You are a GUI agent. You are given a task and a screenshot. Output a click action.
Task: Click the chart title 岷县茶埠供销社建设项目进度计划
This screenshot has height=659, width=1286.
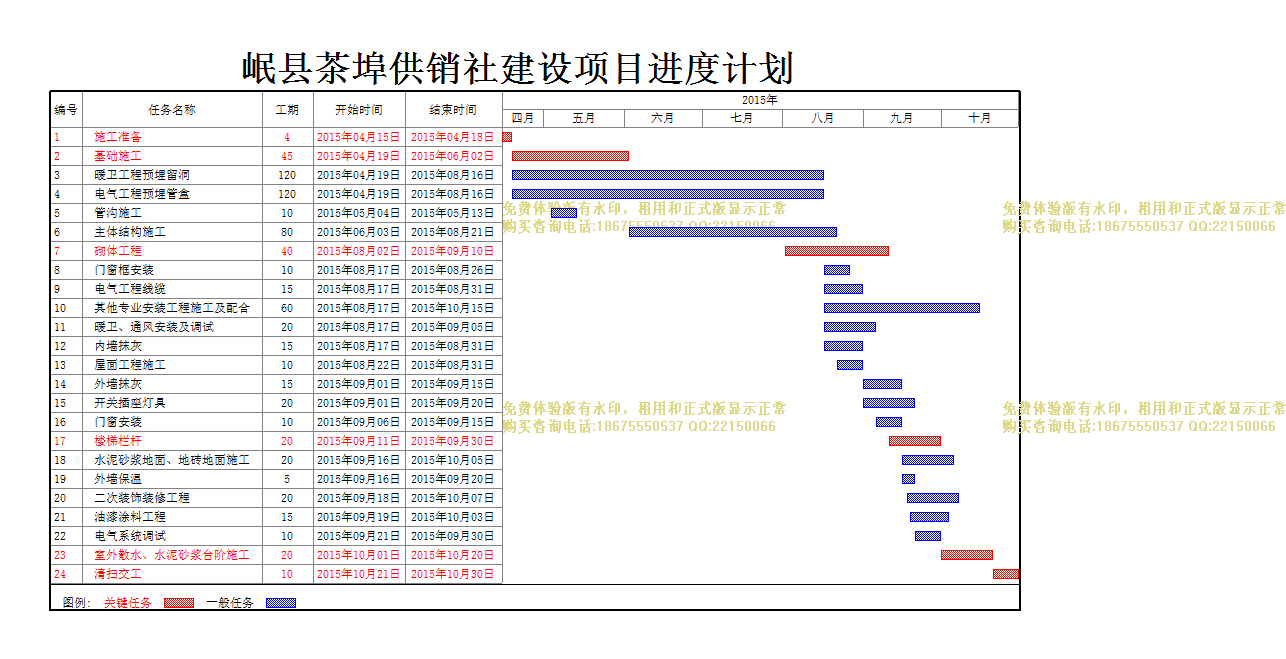coord(517,68)
